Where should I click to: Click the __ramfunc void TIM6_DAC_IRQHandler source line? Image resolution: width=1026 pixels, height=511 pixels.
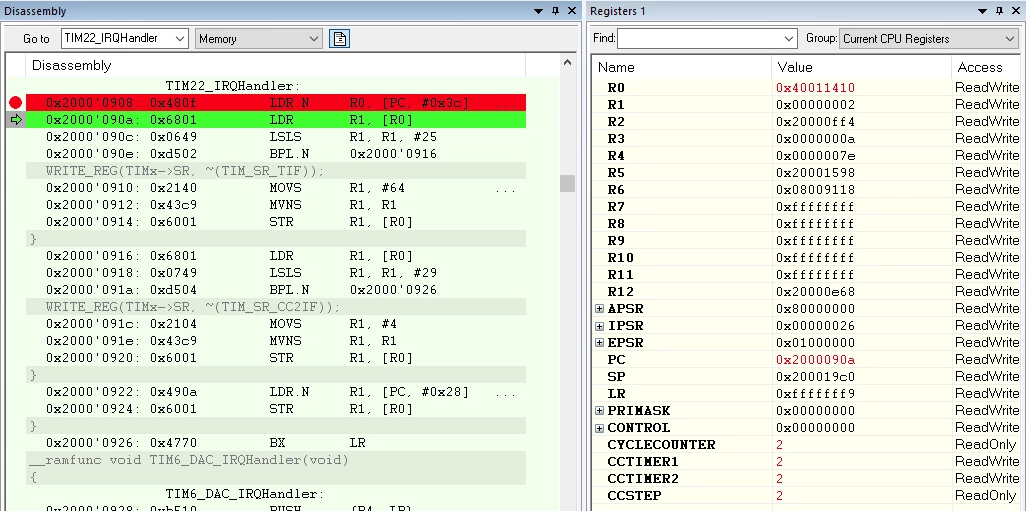276,460
